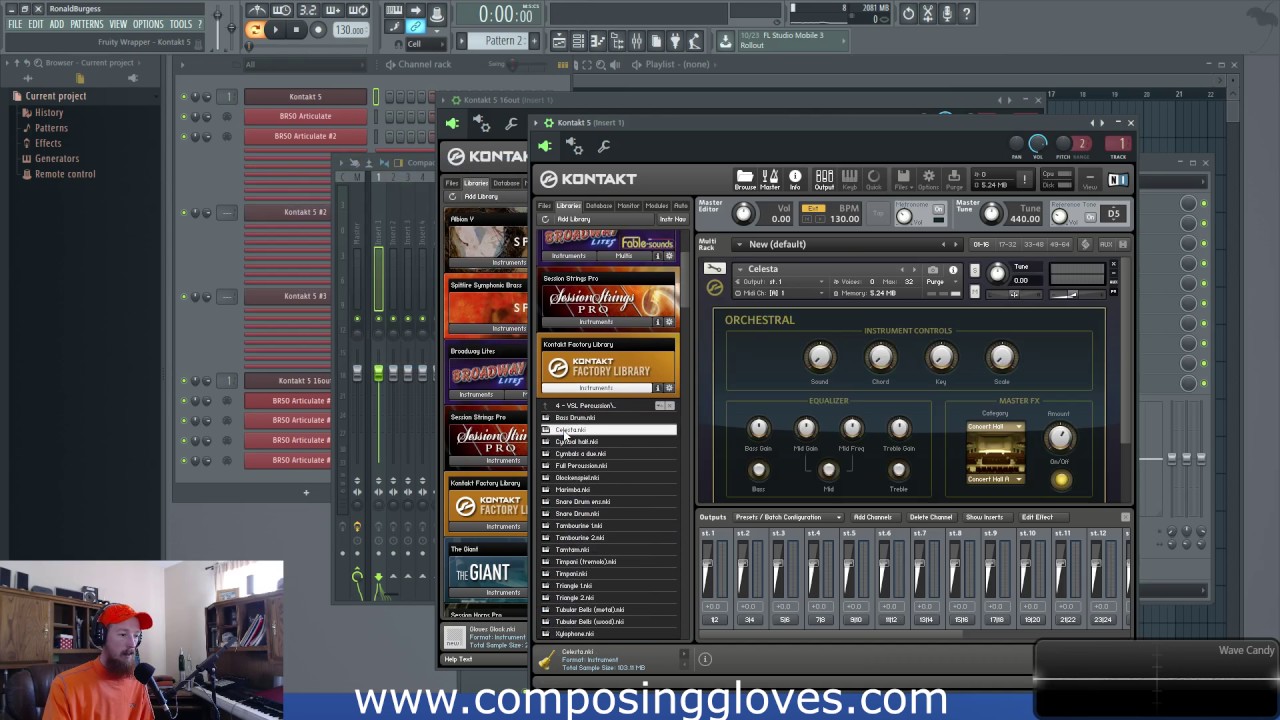Screen dimensions: 1280x720
Task: Click the NI logo icon in Kontakt
Action: (1118, 180)
